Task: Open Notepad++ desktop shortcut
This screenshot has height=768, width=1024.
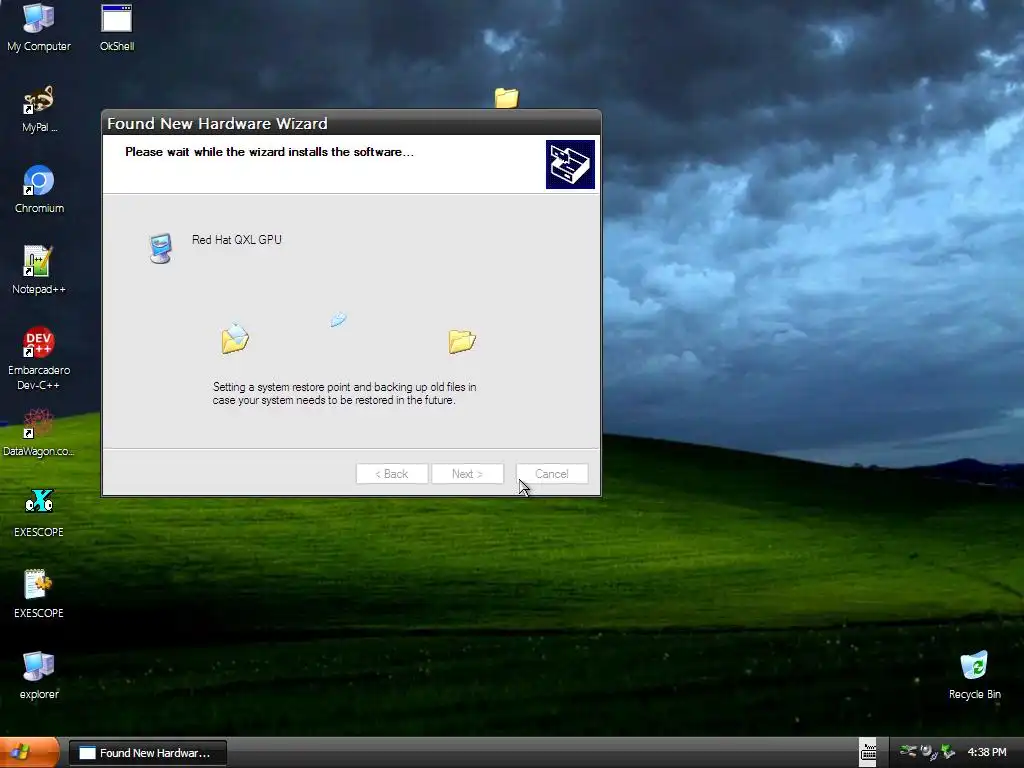Action: (39, 270)
